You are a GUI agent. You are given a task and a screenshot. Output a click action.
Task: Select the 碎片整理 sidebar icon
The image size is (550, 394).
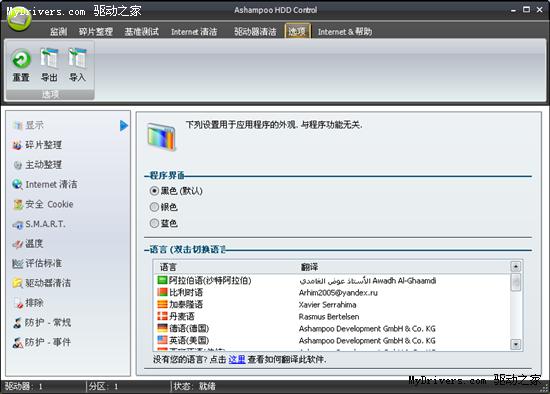click(x=17, y=145)
